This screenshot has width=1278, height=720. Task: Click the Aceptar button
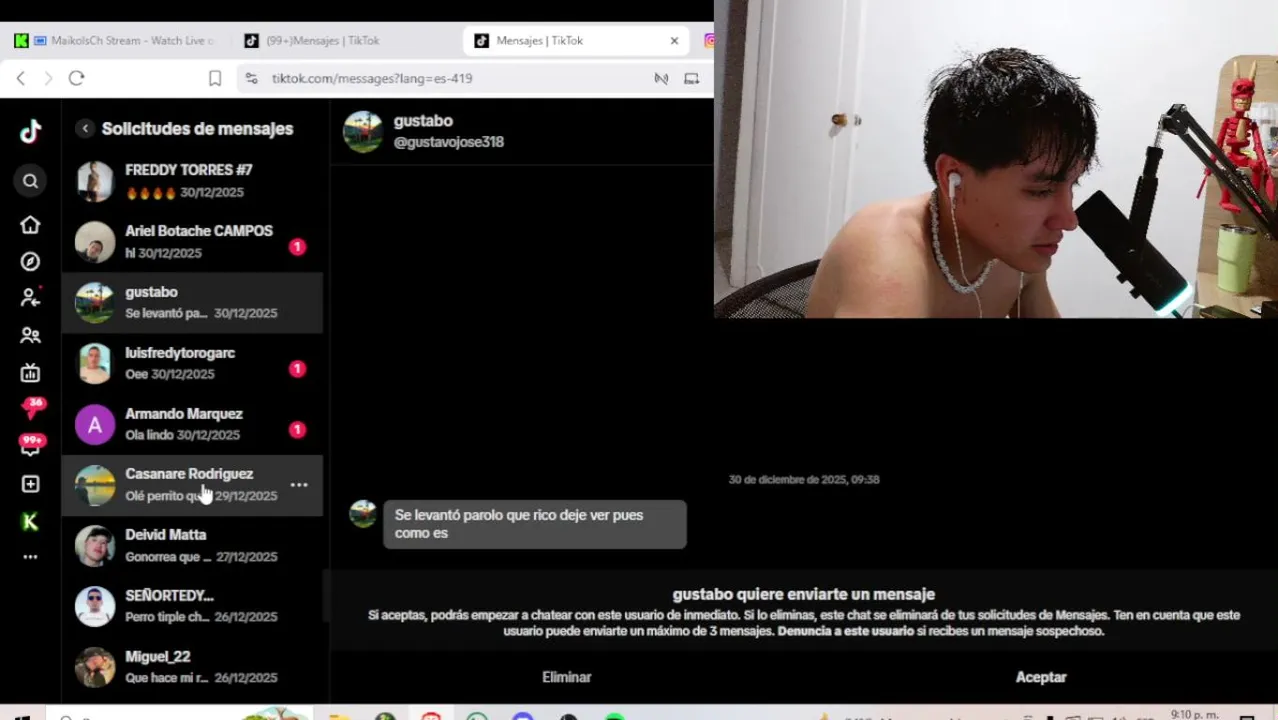coord(1041,677)
